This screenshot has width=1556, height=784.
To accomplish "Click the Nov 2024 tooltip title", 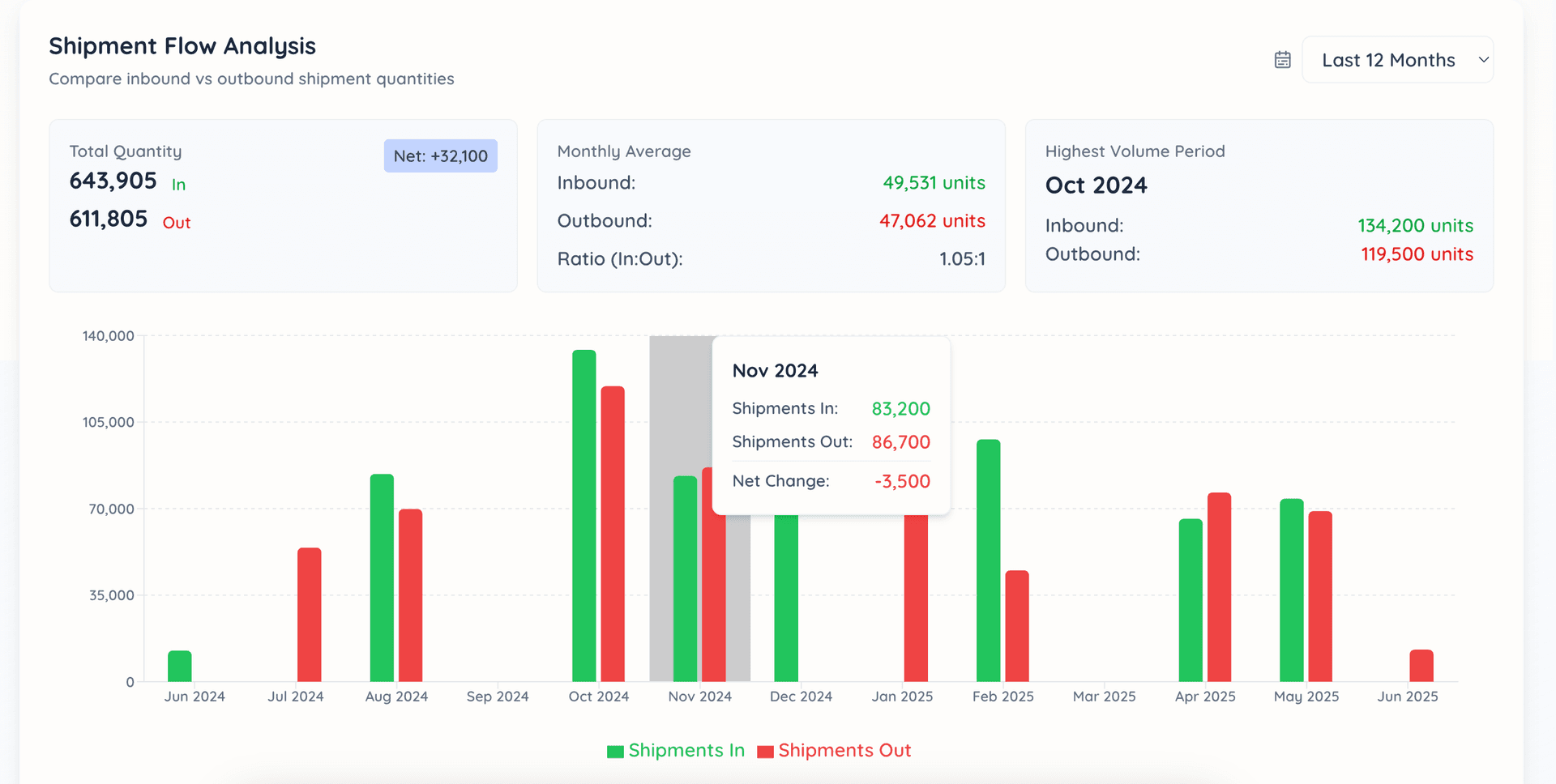I will [775, 371].
